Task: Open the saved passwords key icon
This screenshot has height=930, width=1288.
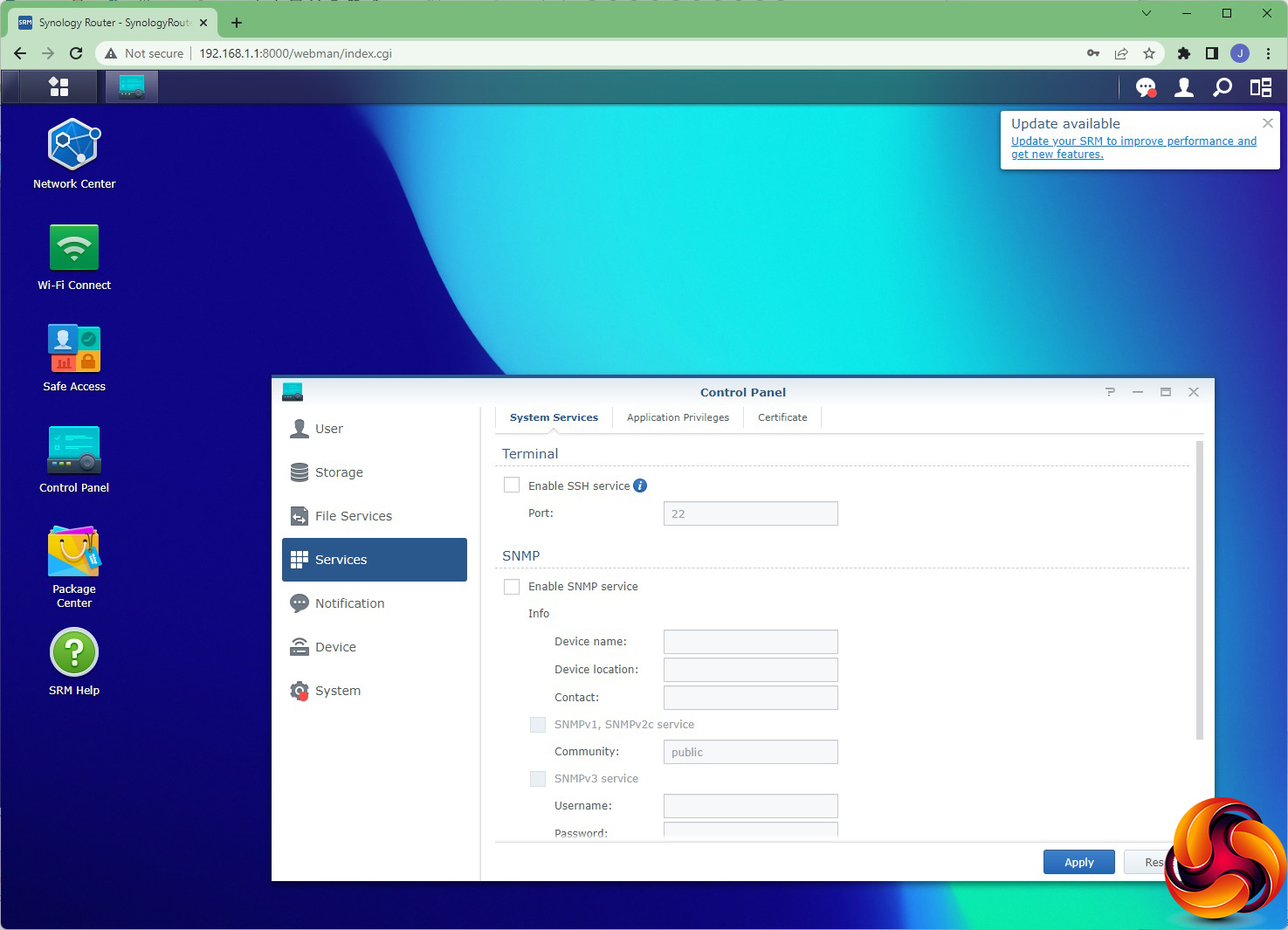Action: click(x=1093, y=53)
